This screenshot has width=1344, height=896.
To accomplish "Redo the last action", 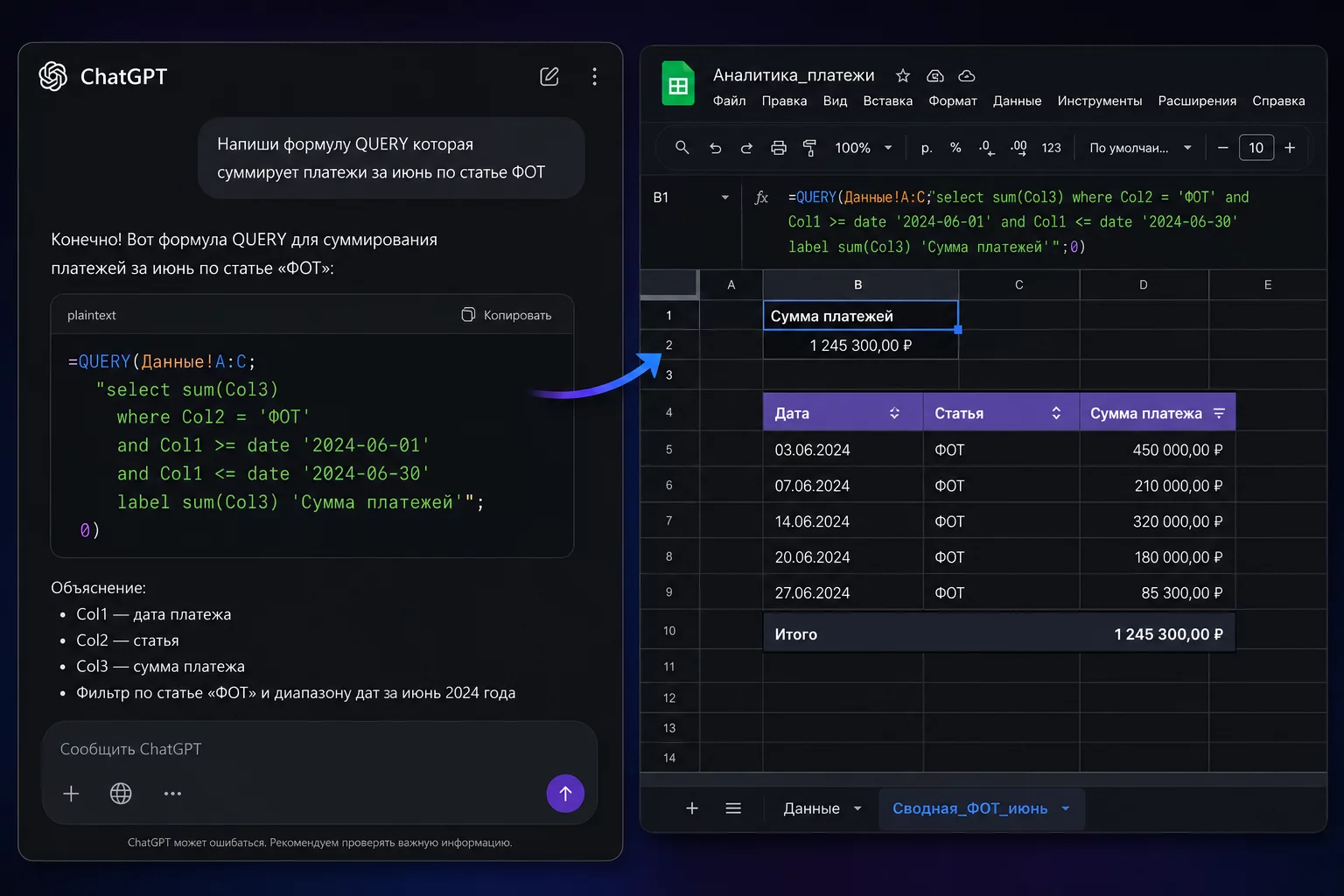I will tap(746, 148).
